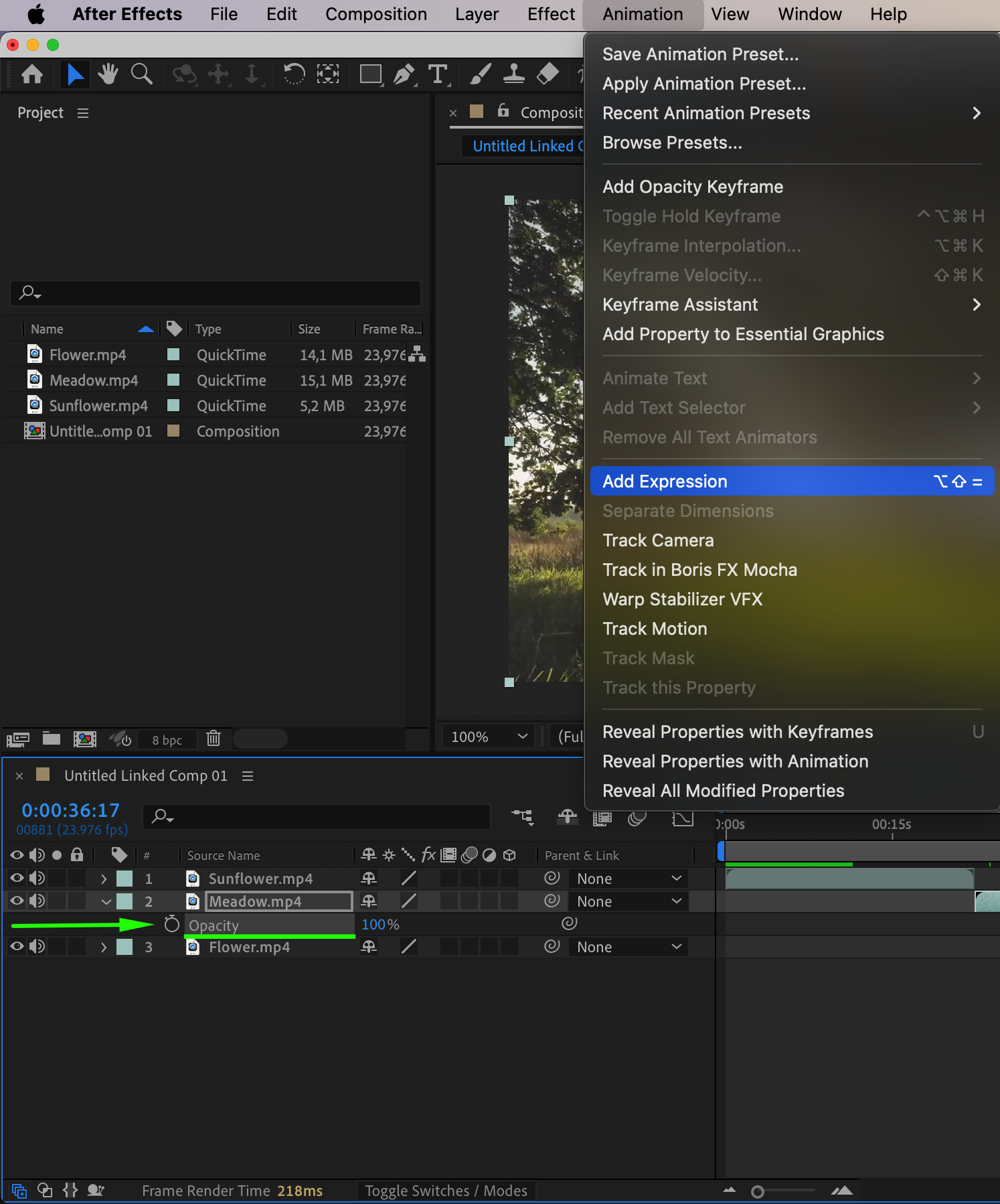Viewport: 1000px width, 1204px height.
Task: Hide the Sunflower.mp4 layer eye toggle
Action: pyautogui.click(x=17, y=878)
